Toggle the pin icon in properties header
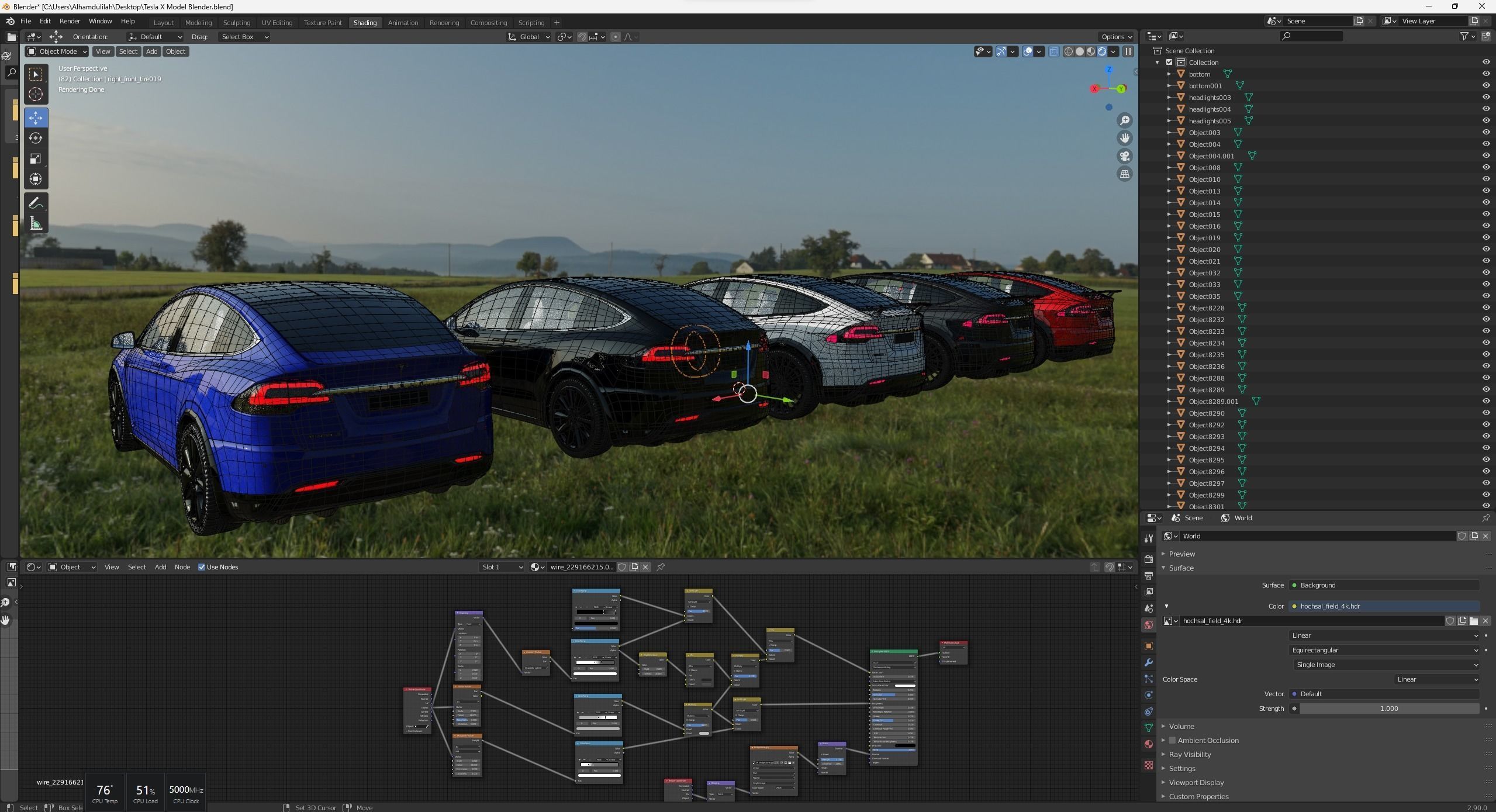 (x=1485, y=518)
